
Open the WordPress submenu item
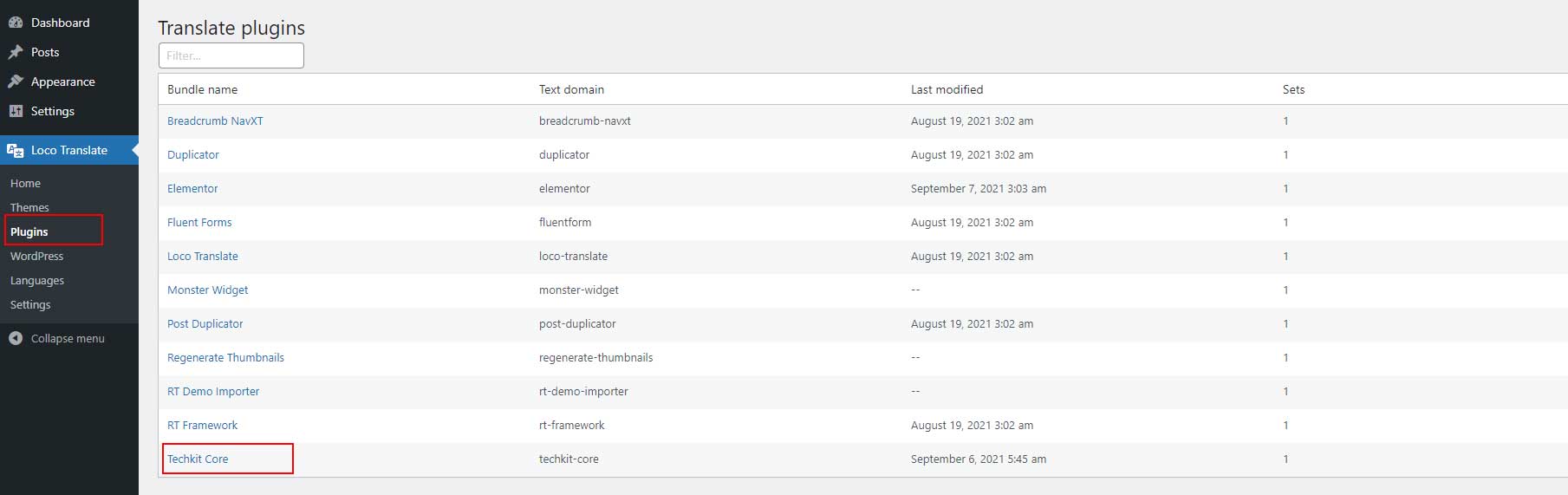tap(36, 256)
